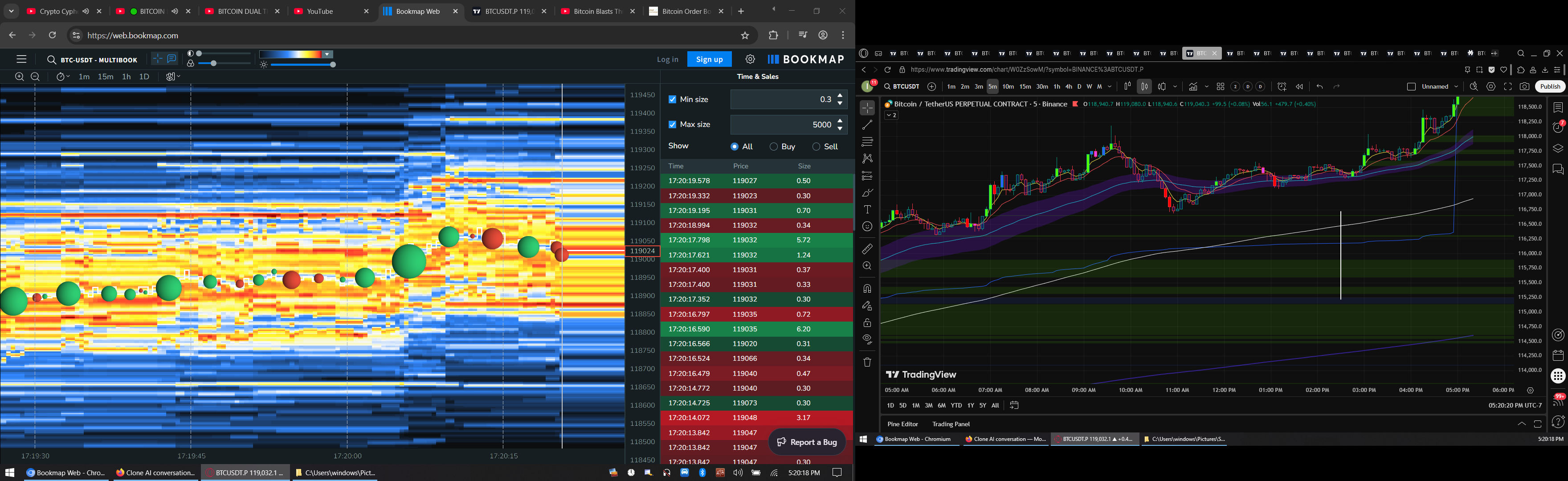This screenshot has width=1568, height=481.
Task: Take chart snapshot with camera icon
Action: (x=1524, y=86)
